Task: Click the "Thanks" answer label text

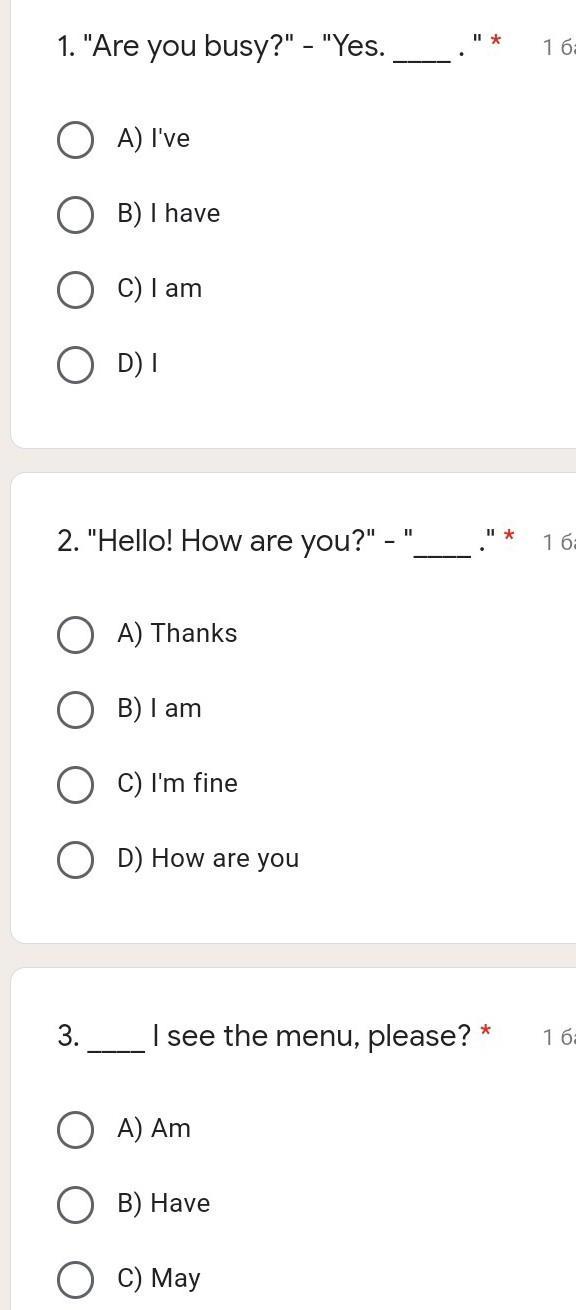Action: pyautogui.click(x=194, y=633)
